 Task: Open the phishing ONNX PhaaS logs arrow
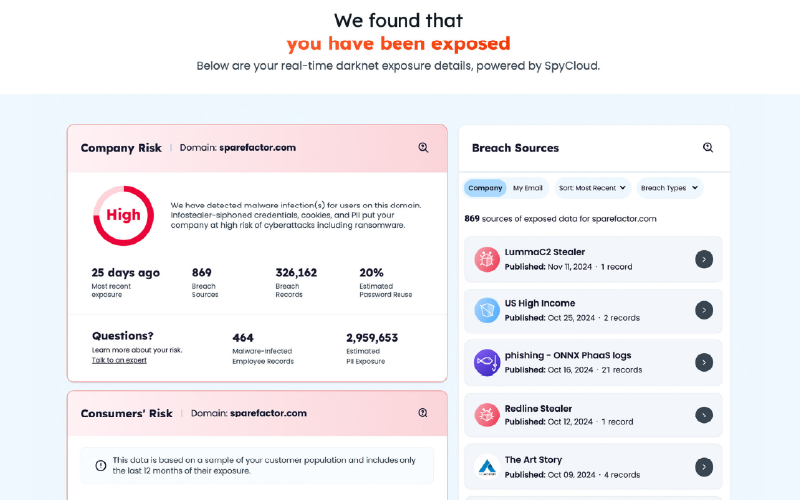pos(704,362)
